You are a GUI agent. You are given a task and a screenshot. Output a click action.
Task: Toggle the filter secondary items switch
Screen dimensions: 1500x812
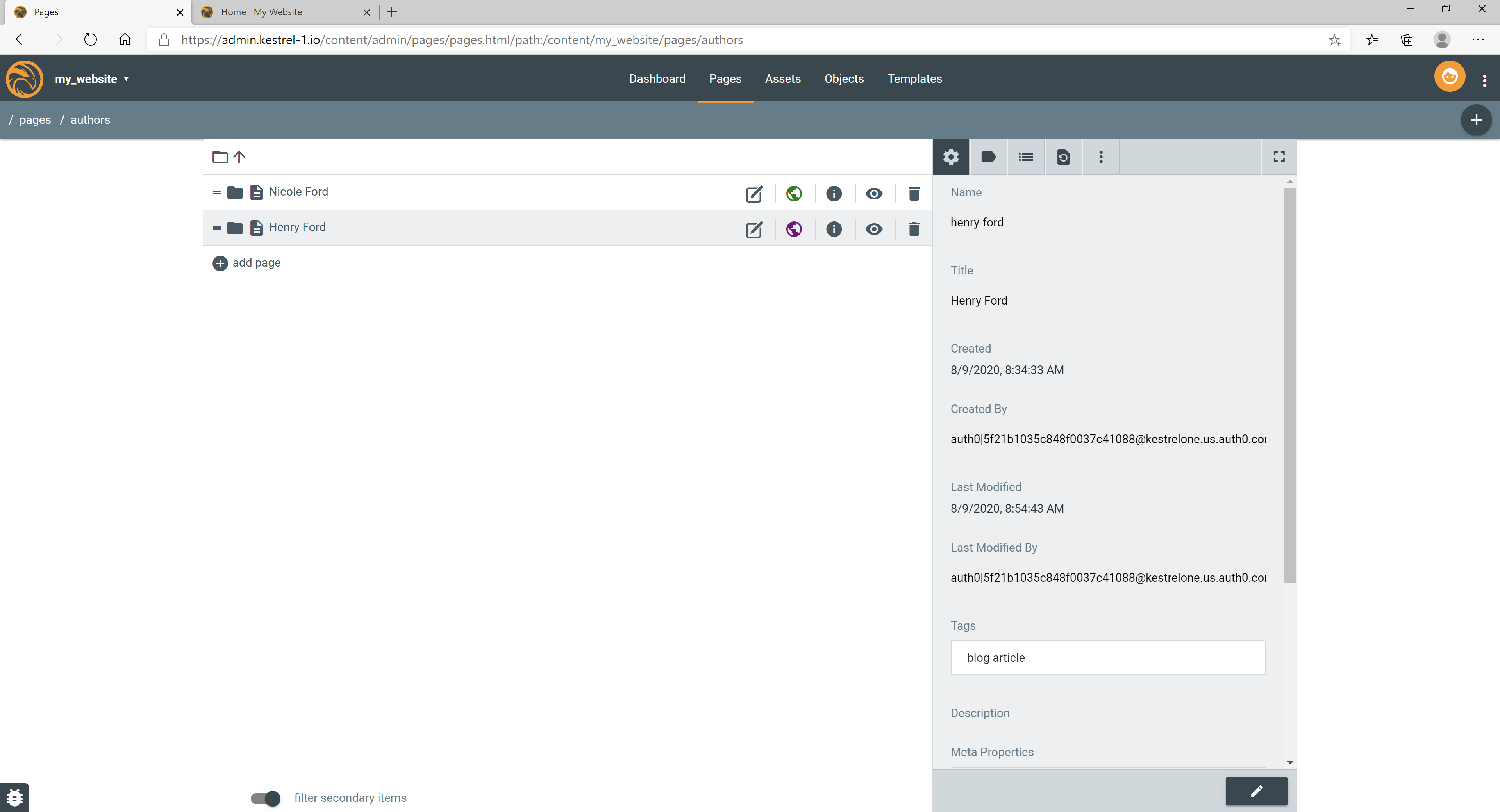(266, 798)
